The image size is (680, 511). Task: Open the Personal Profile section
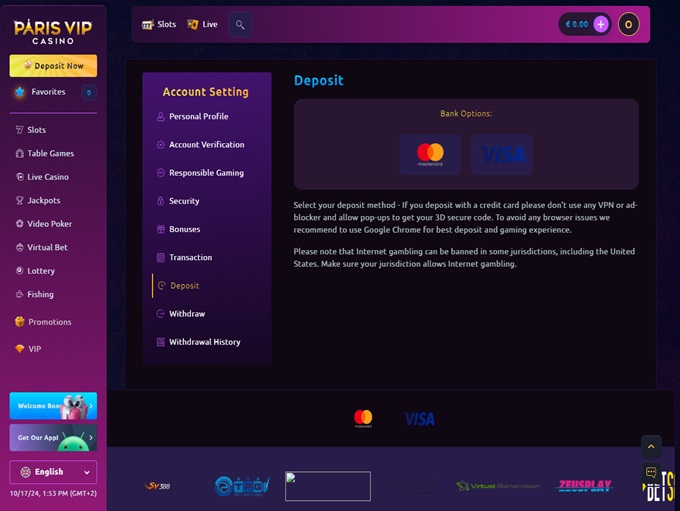199,116
